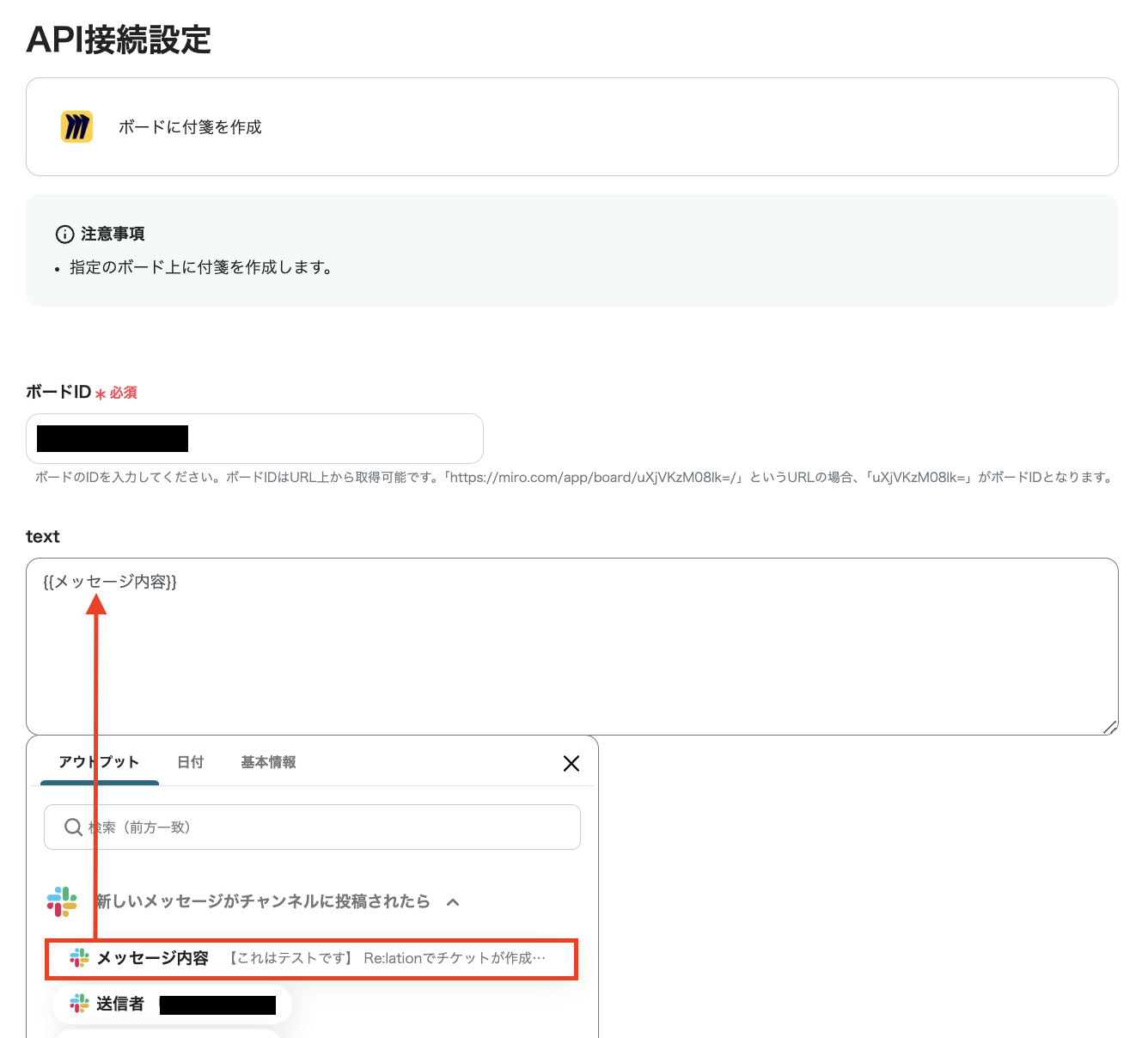Image resolution: width=1148 pixels, height=1038 pixels.
Task: Click the Miro app logo icon
Action: click(76, 127)
